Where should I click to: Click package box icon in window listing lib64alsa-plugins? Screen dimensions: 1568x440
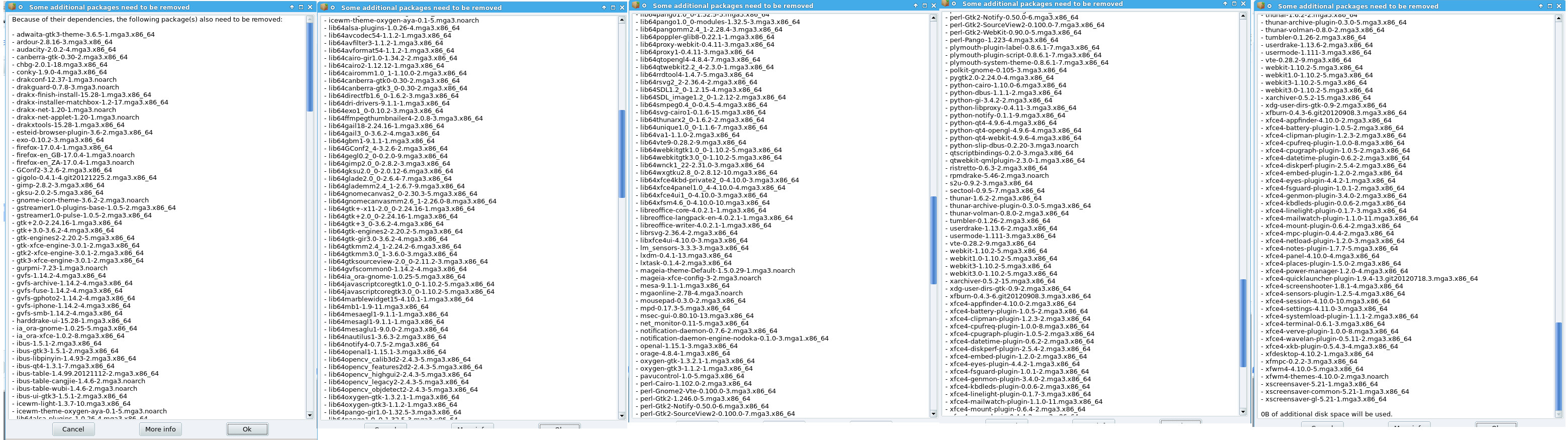(x=325, y=8)
